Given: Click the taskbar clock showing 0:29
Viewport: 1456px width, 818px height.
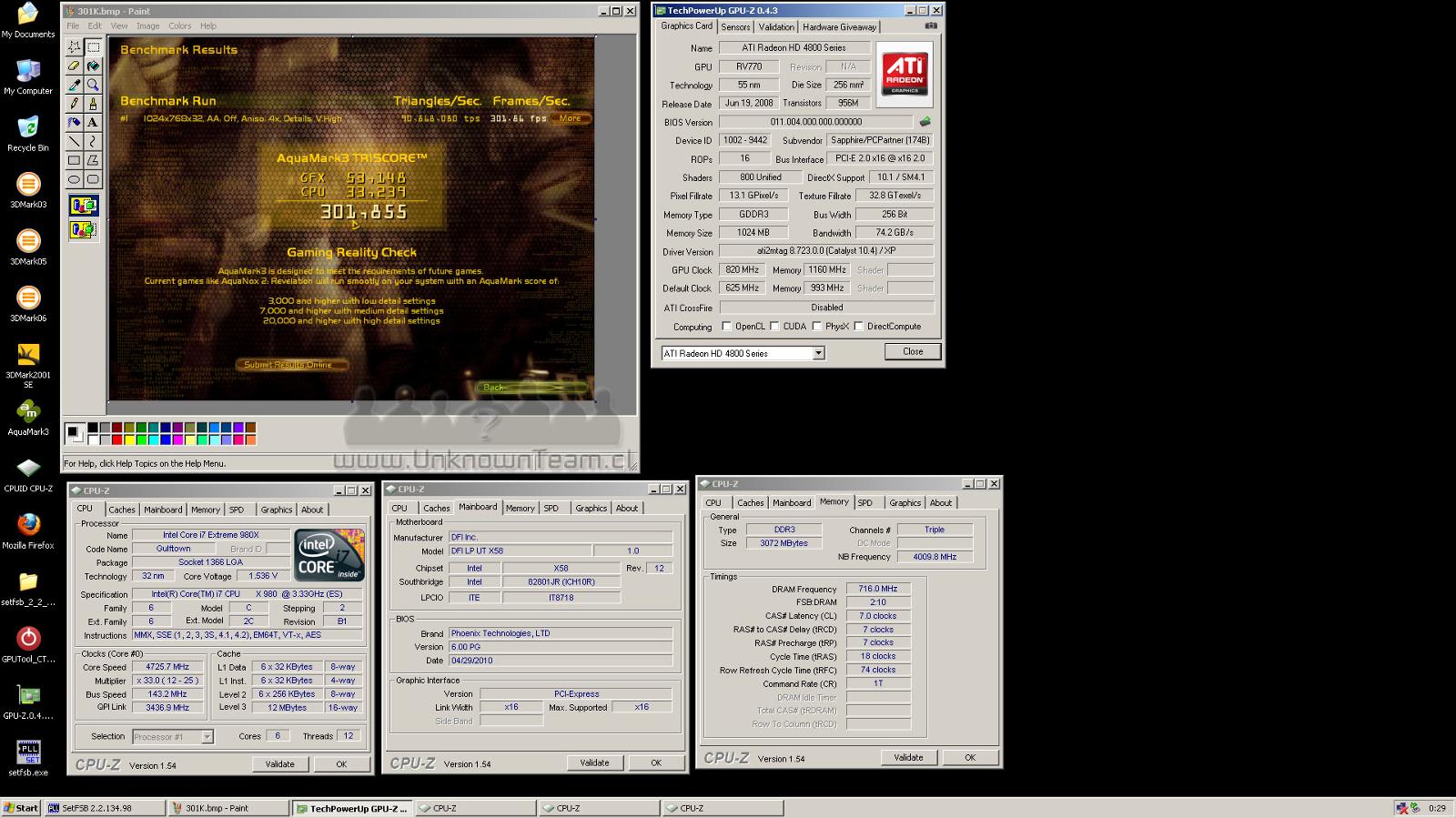Looking at the screenshot, I should click(x=1437, y=808).
